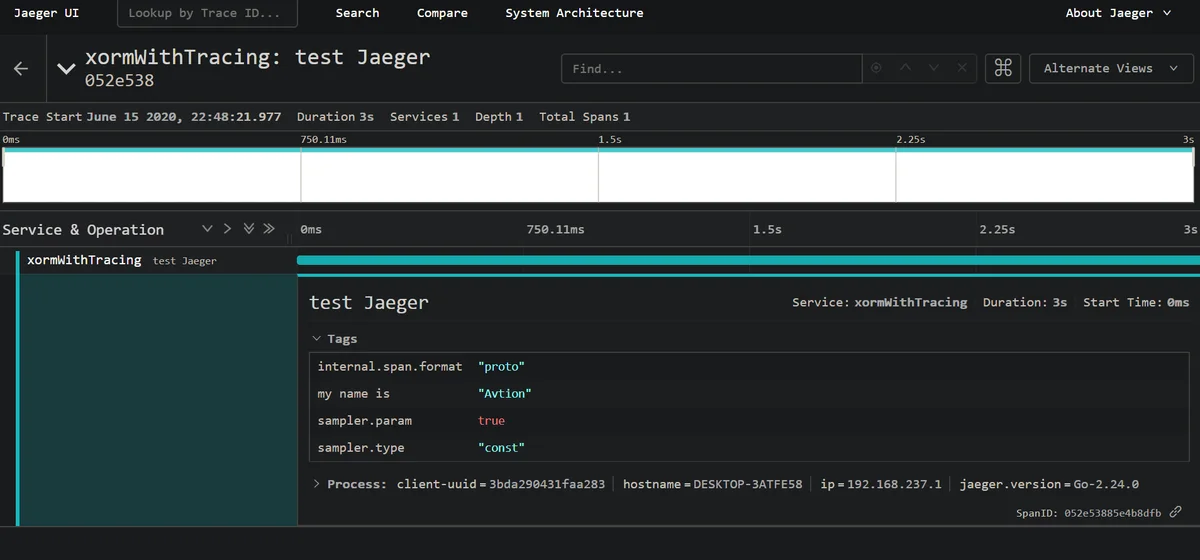Open System Architecture nav item
Image resolution: width=1200 pixels, height=560 pixels.
click(x=574, y=13)
